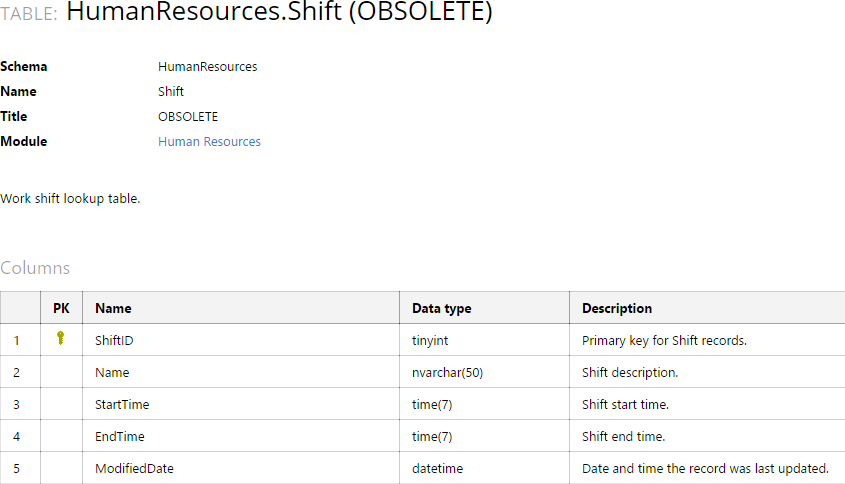Click the 'Shift start time.' description
Image resolution: width=845 pixels, height=484 pixels.
click(x=625, y=404)
